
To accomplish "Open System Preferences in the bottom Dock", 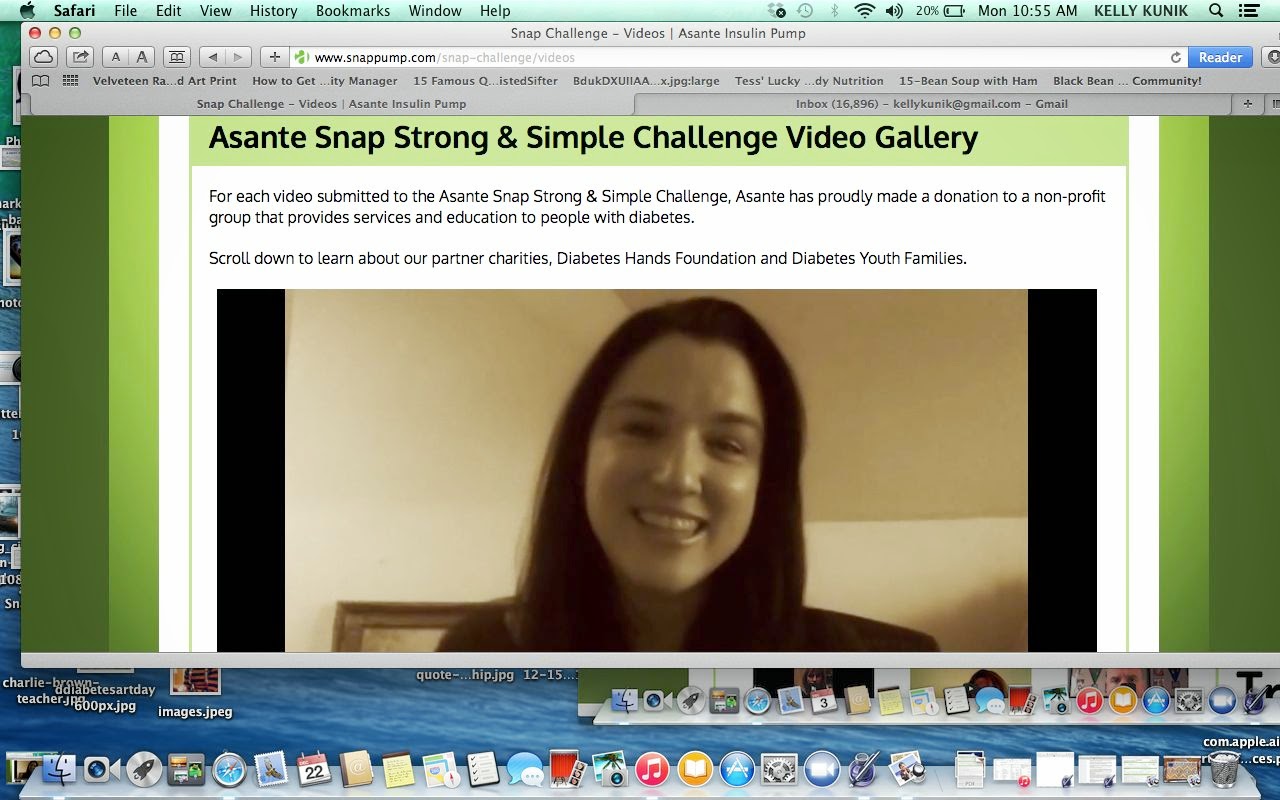I will pos(779,769).
